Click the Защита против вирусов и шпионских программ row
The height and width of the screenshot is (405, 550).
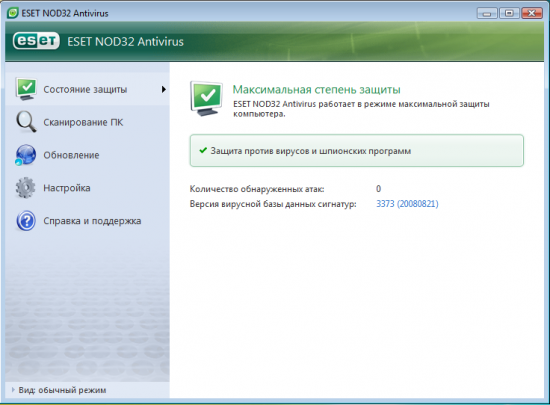click(x=357, y=150)
